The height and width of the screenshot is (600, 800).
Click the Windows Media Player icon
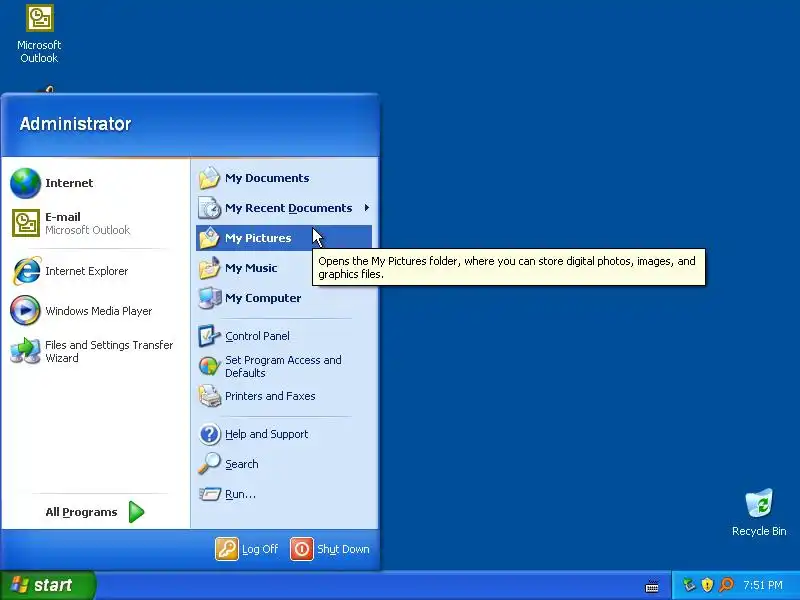coord(26,310)
